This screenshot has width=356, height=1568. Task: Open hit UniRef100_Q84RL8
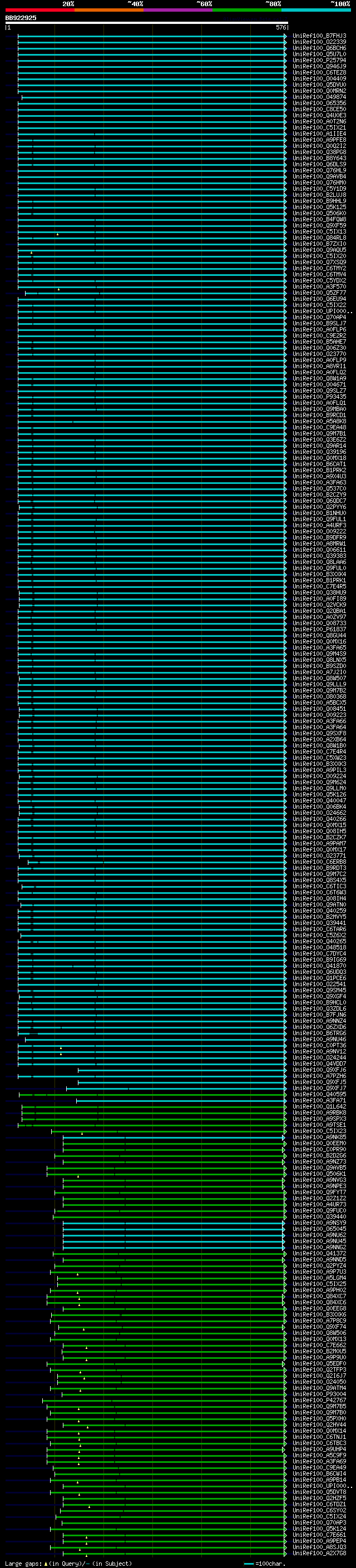tap(319, 238)
